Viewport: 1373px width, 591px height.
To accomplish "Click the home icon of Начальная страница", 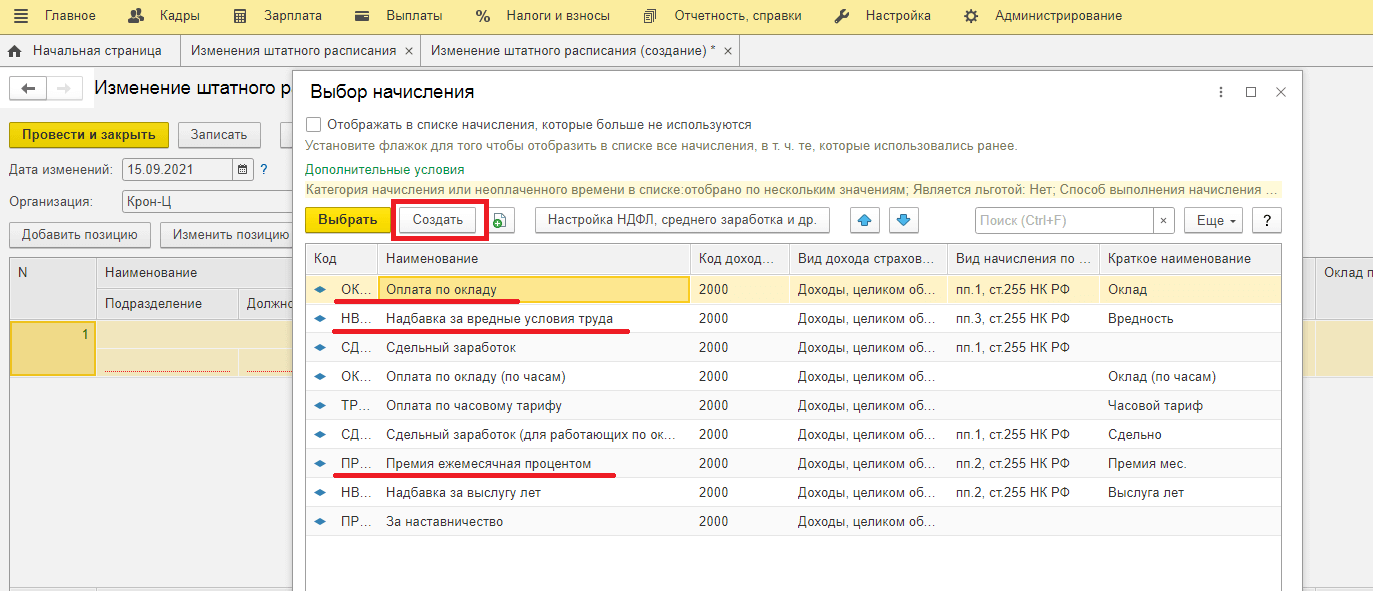I will pyautogui.click(x=15, y=51).
